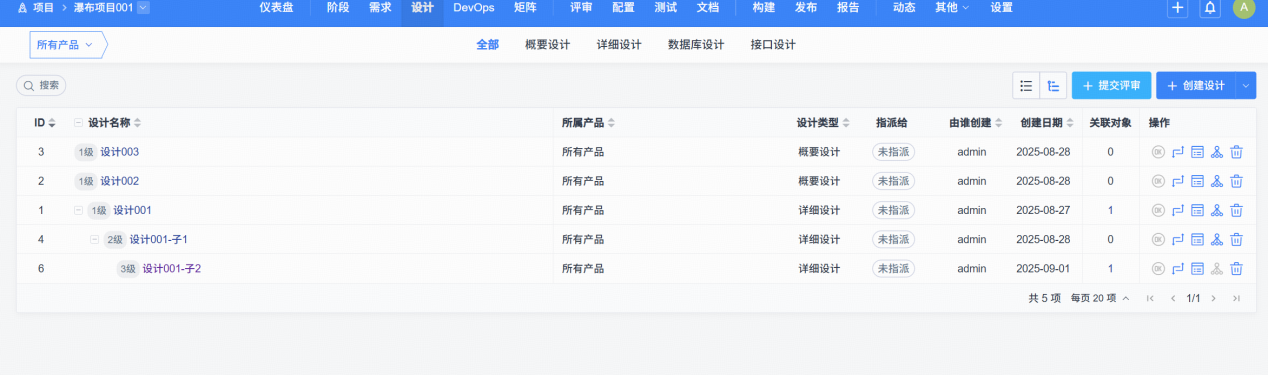1268x375 pixels.
Task: Delete design 设计003 using the trash icon
Action: point(1236,152)
